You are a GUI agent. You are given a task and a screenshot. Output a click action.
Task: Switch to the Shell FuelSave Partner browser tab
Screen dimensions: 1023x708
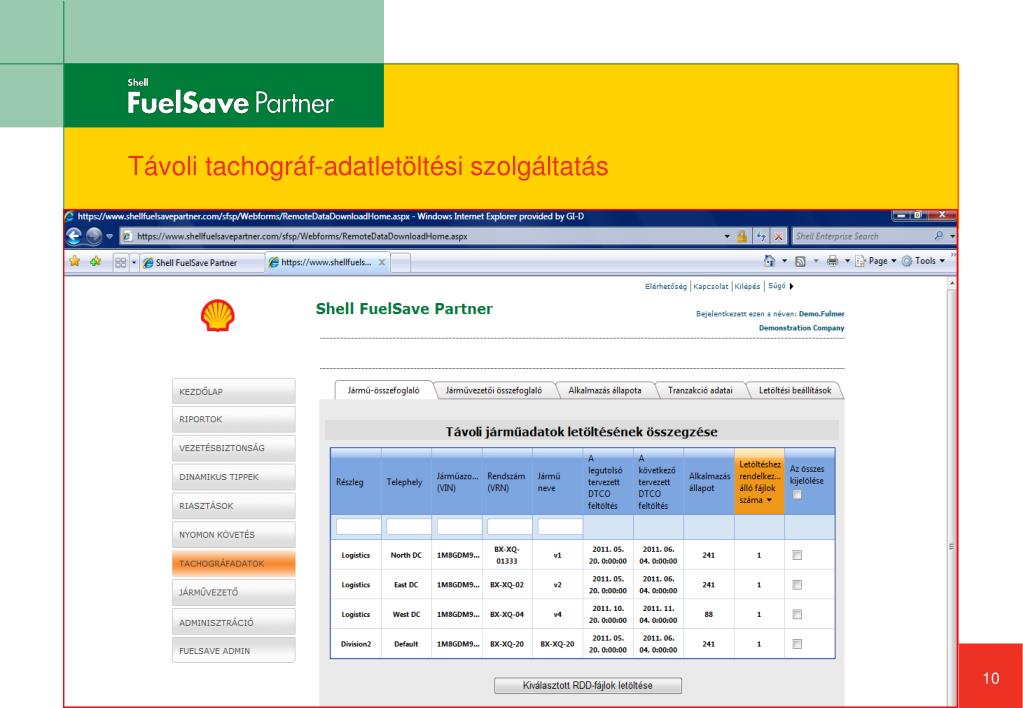[x=202, y=262]
